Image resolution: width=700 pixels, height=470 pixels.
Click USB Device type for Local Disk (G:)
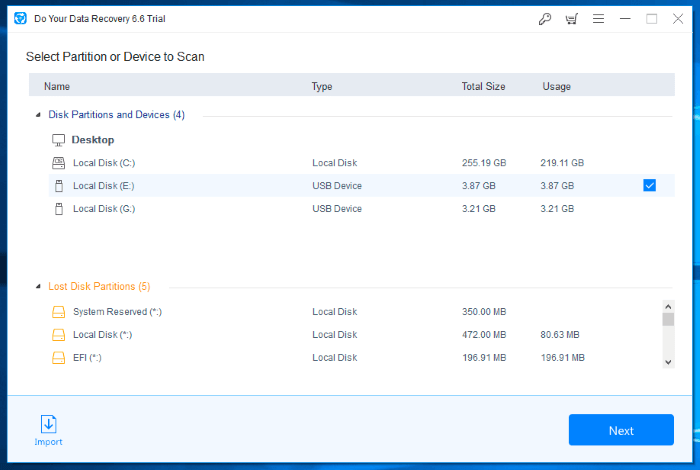tap(337, 209)
